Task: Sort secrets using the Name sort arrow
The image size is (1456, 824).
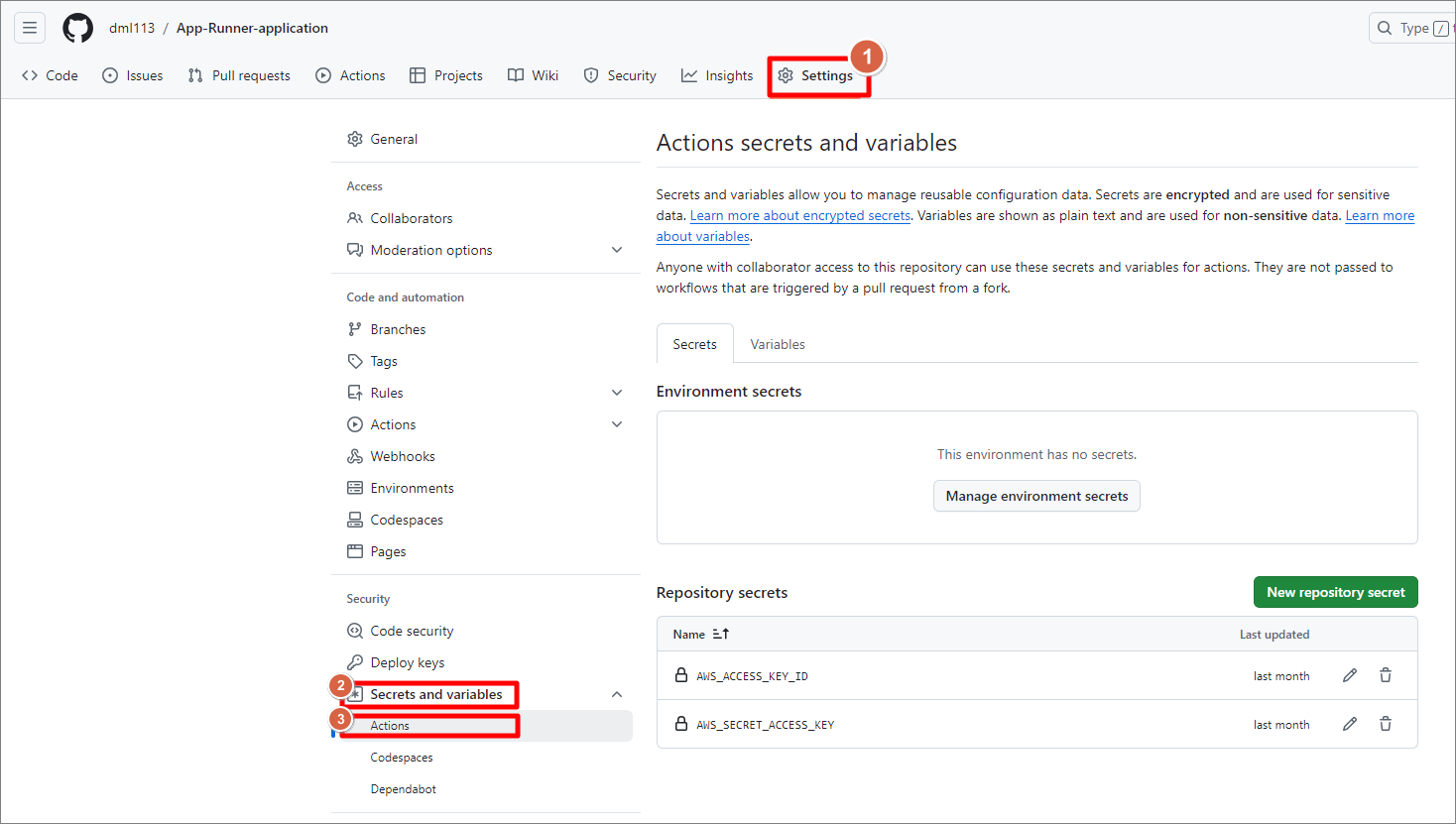Action: click(721, 634)
